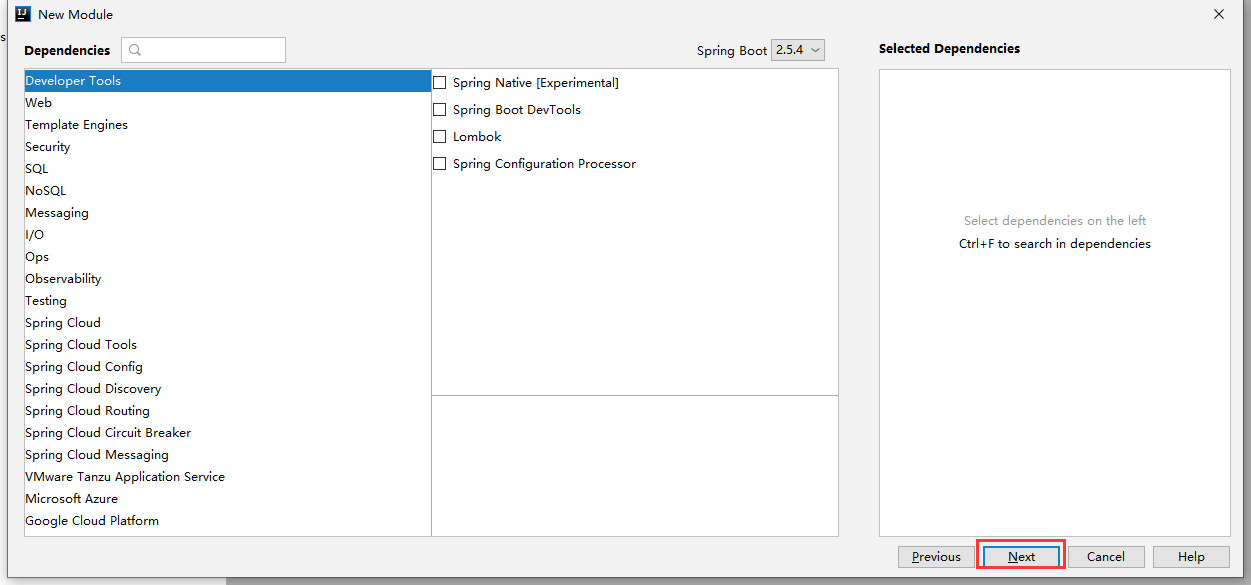Tick the Lombok checkbox
Image resolution: width=1251 pixels, height=585 pixels.
(x=439, y=137)
